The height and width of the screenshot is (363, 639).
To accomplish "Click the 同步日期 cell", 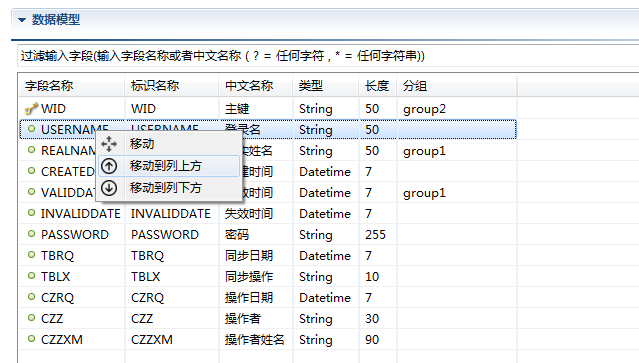I will [256, 255].
